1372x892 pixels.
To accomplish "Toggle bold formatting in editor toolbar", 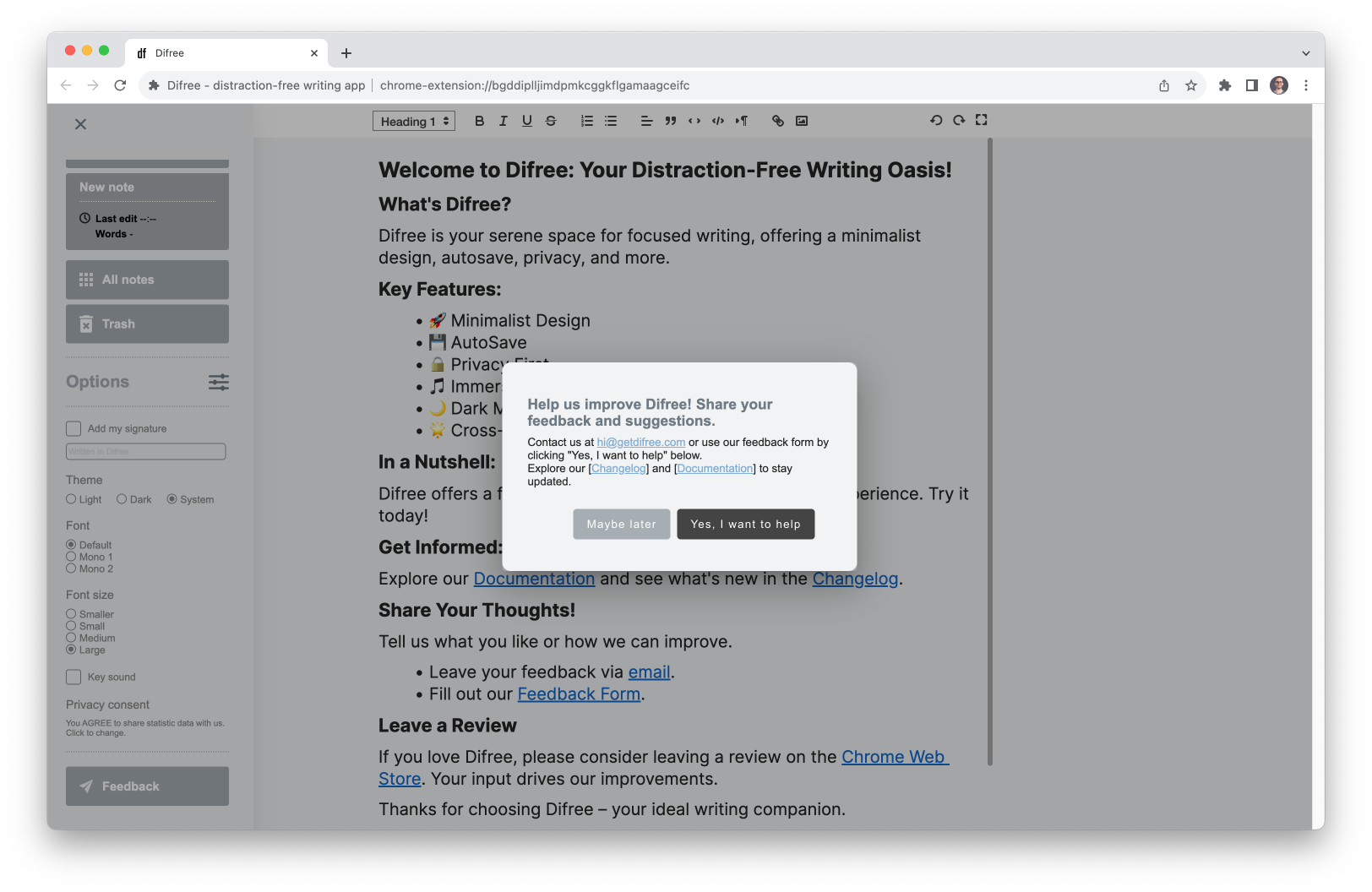I will click(479, 121).
